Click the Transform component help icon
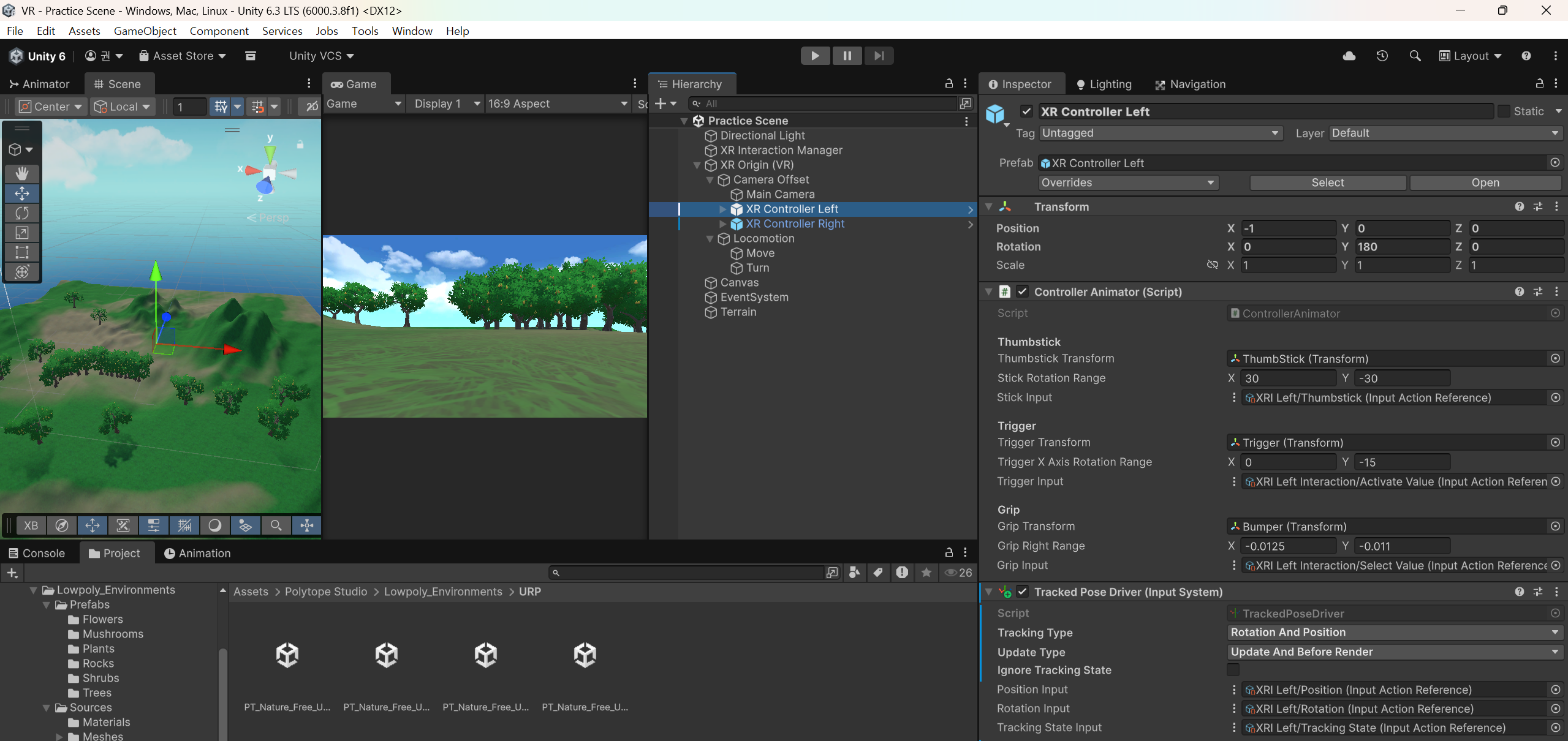Viewport: 1568px width, 741px height. [x=1519, y=207]
